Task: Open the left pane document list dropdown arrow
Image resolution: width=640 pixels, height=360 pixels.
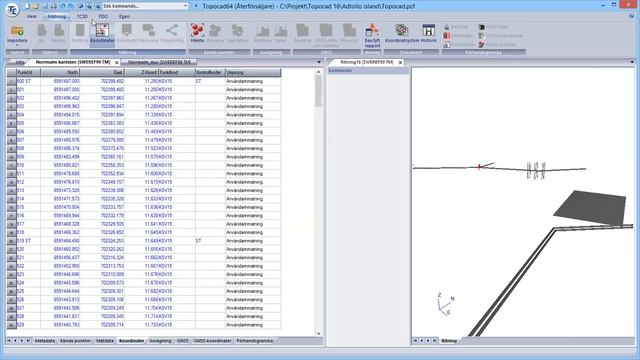Action: click(x=319, y=62)
